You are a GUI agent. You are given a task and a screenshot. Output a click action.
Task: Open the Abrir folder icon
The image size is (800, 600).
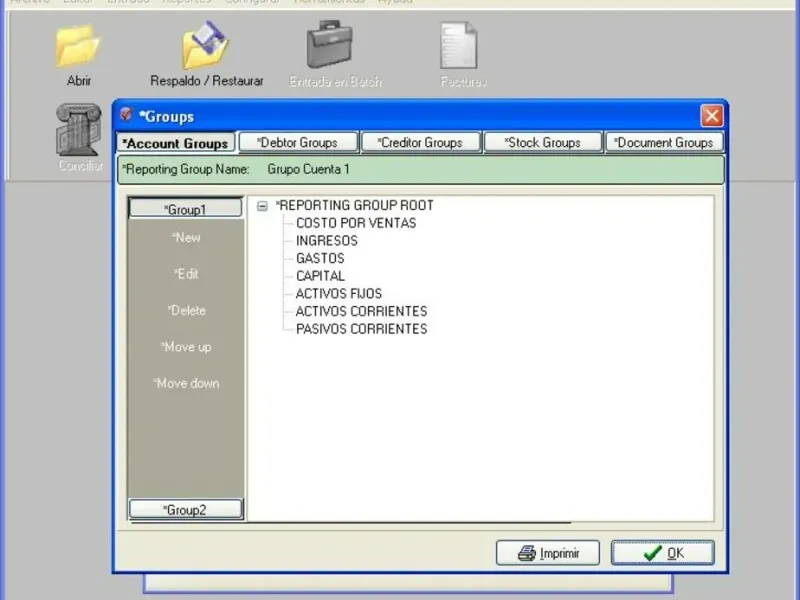pos(78,46)
